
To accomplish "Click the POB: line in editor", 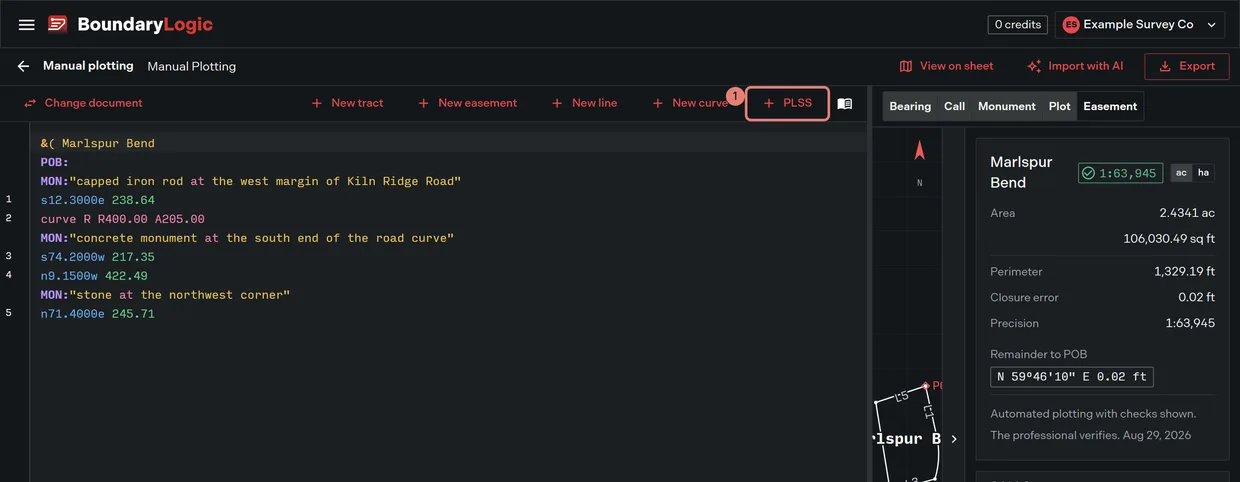I will (55, 162).
